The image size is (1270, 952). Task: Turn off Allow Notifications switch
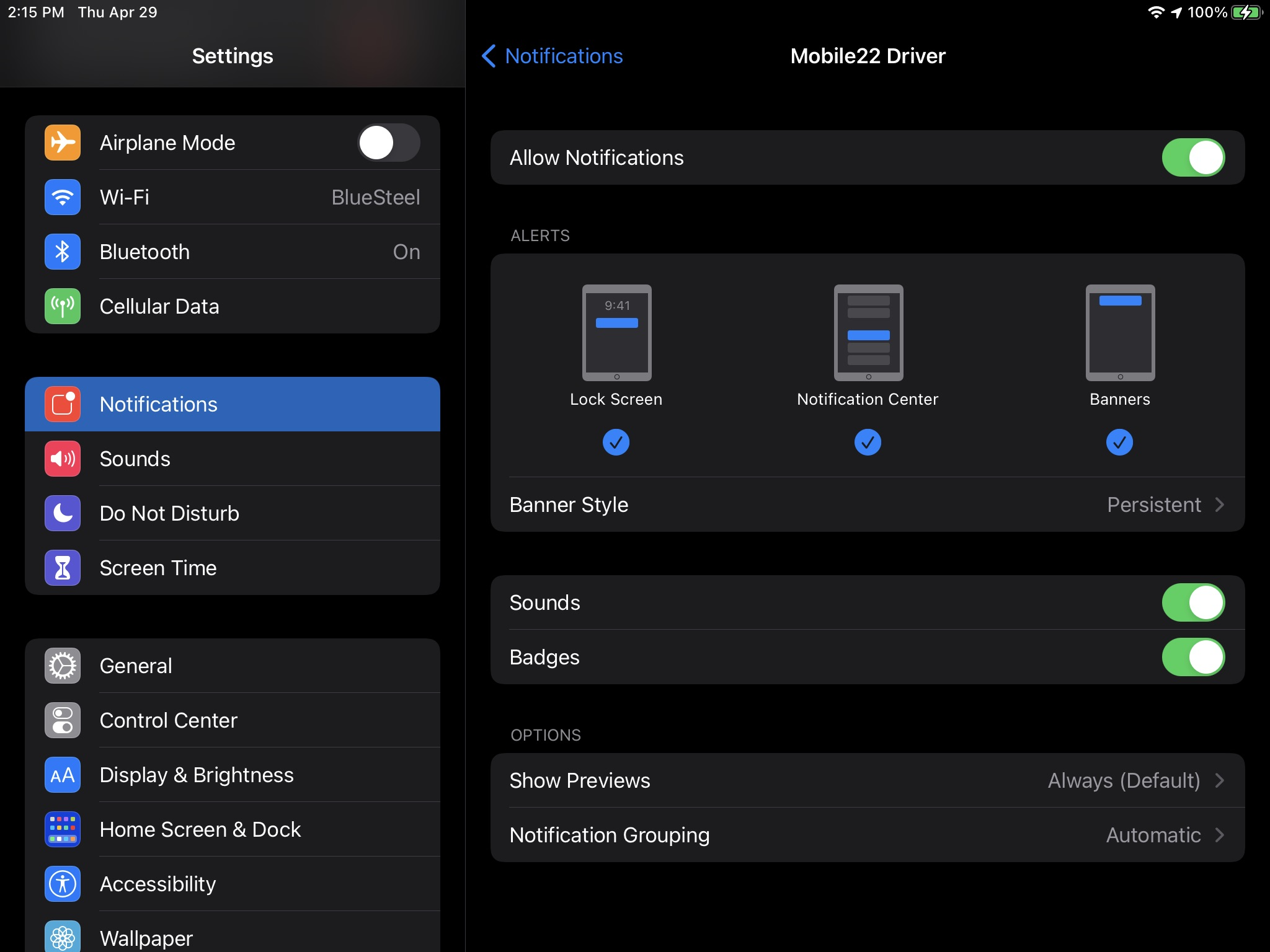tap(1192, 157)
